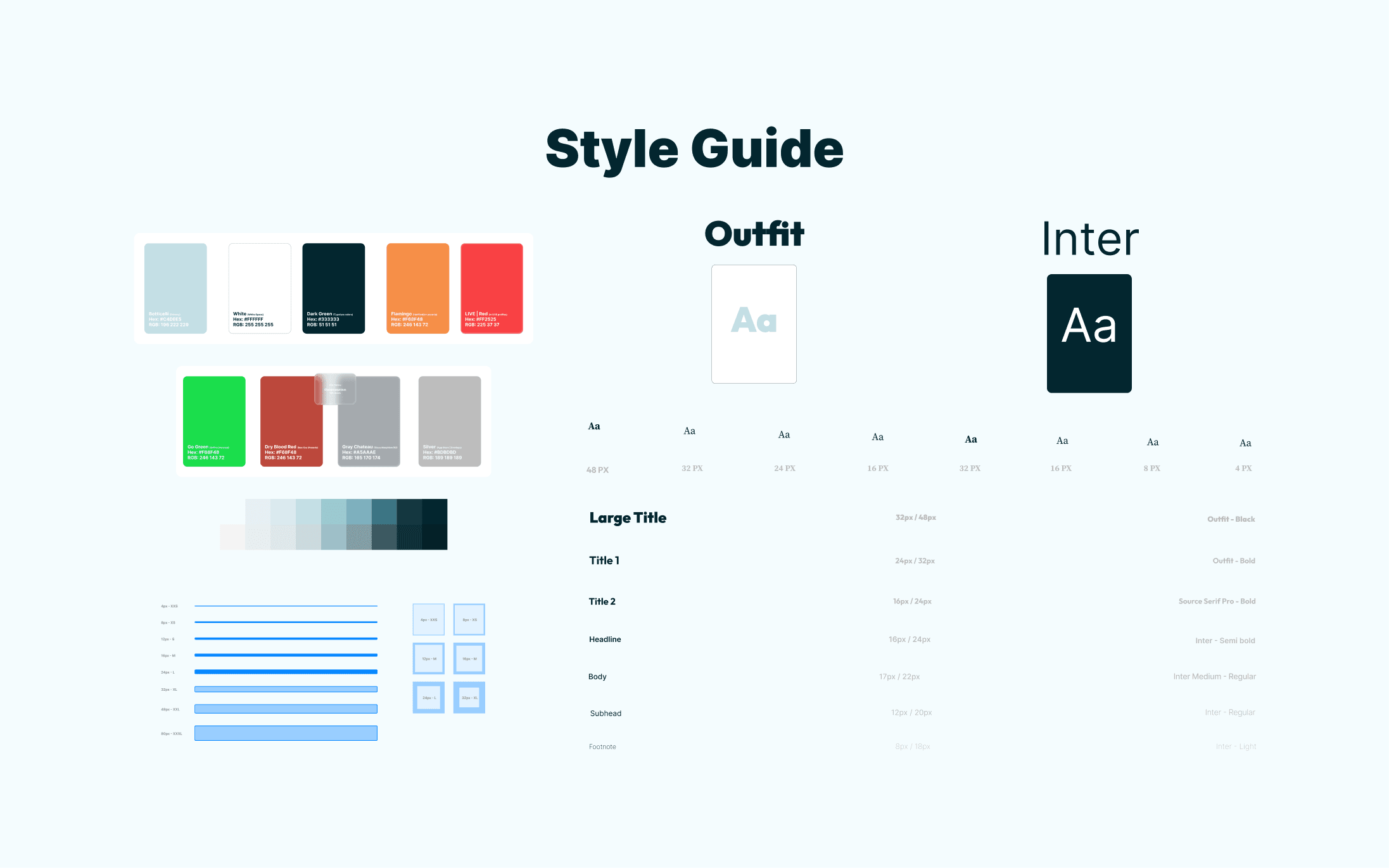
Task: Click the Large Title typography row
Action: click(628, 517)
